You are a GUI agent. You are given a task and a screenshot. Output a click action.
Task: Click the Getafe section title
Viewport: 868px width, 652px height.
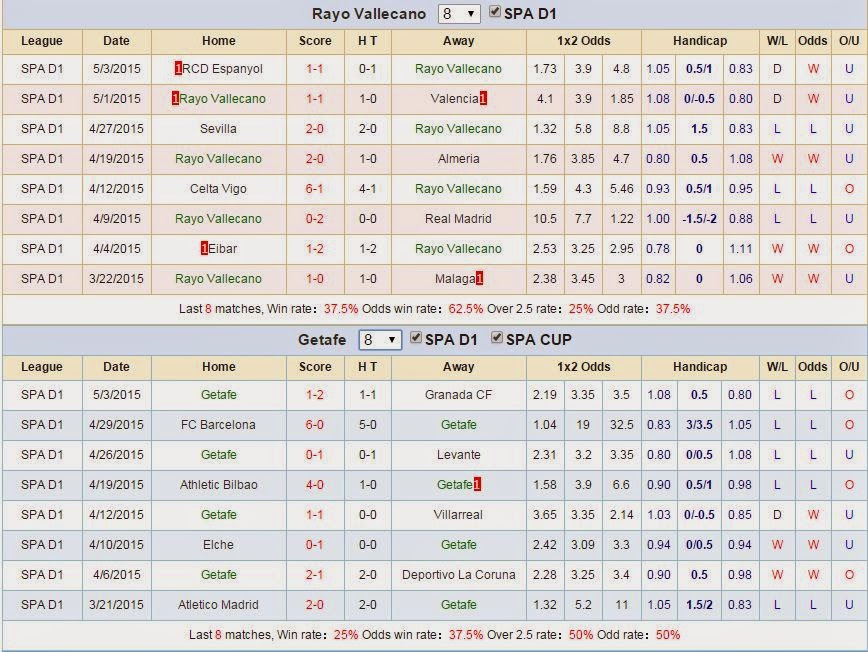(322, 339)
